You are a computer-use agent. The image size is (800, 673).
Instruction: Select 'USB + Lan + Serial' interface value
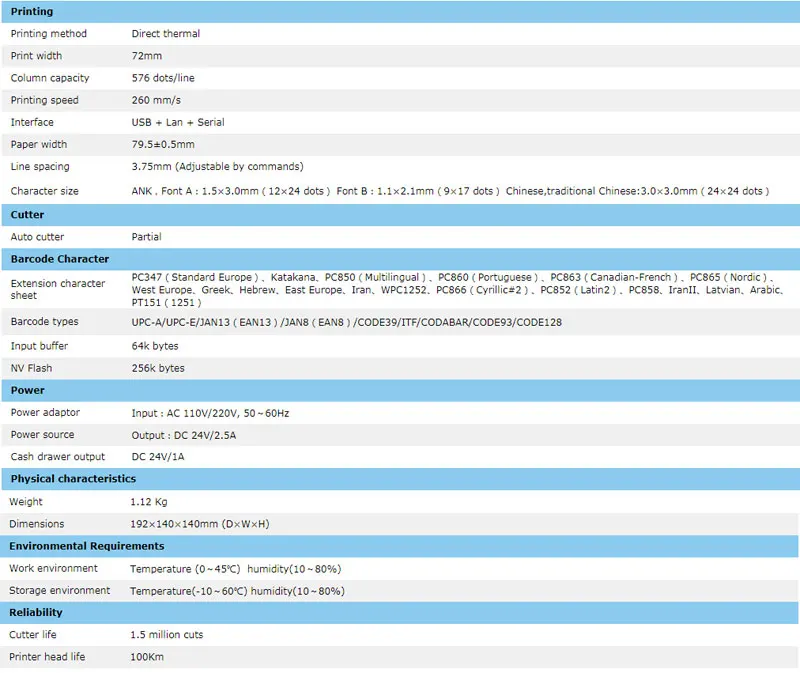178,122
